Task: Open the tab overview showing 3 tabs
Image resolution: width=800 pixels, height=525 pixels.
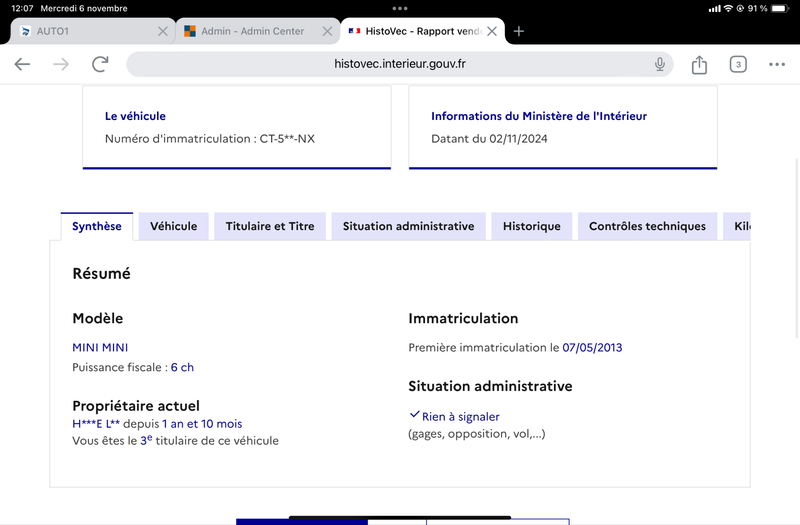Action: pos(738,64)
